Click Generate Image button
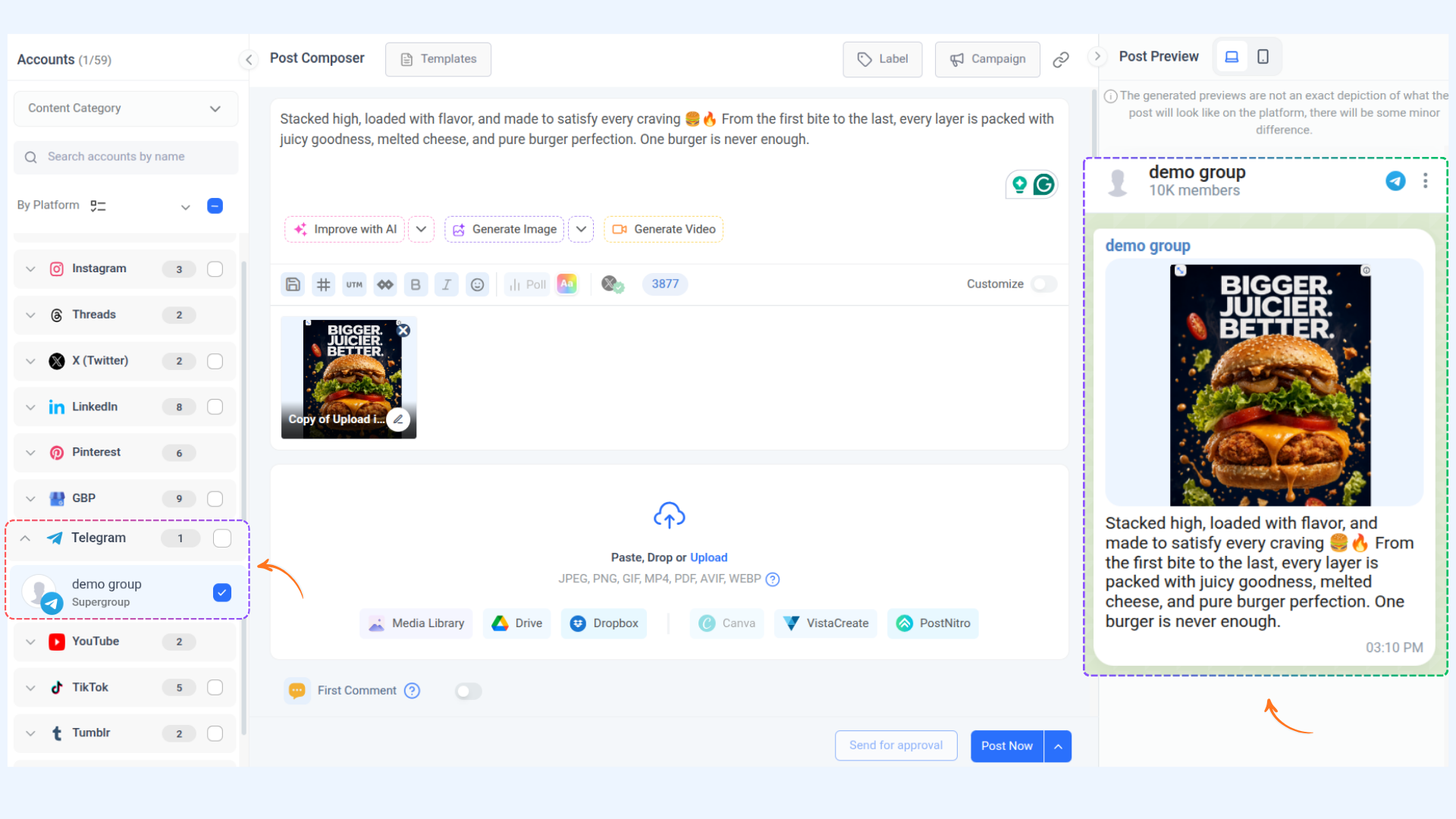This screenshot has width=1456, height=819. tap(504, 230)
